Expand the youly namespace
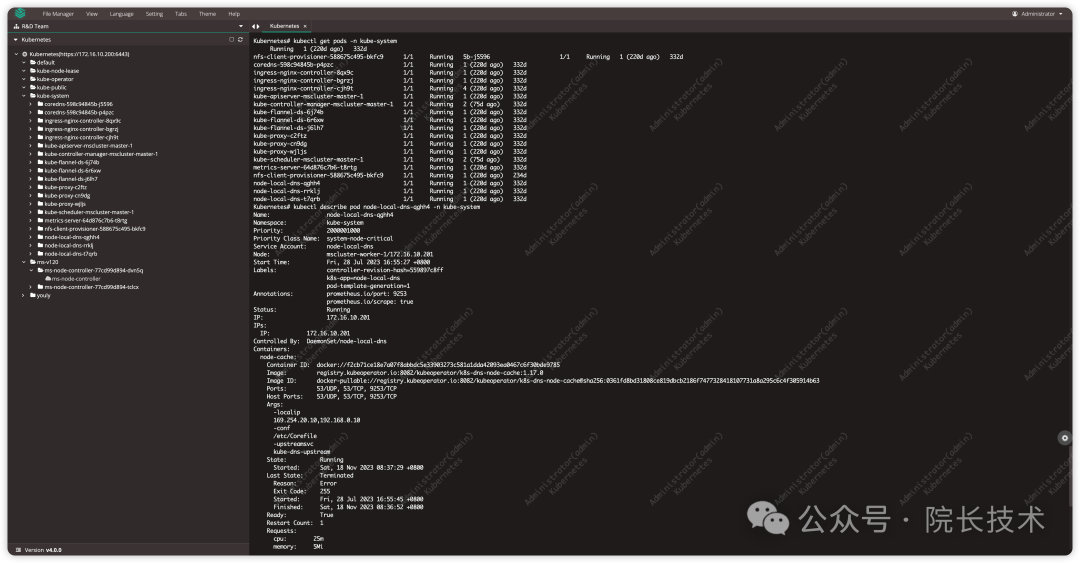 point(24,295)
